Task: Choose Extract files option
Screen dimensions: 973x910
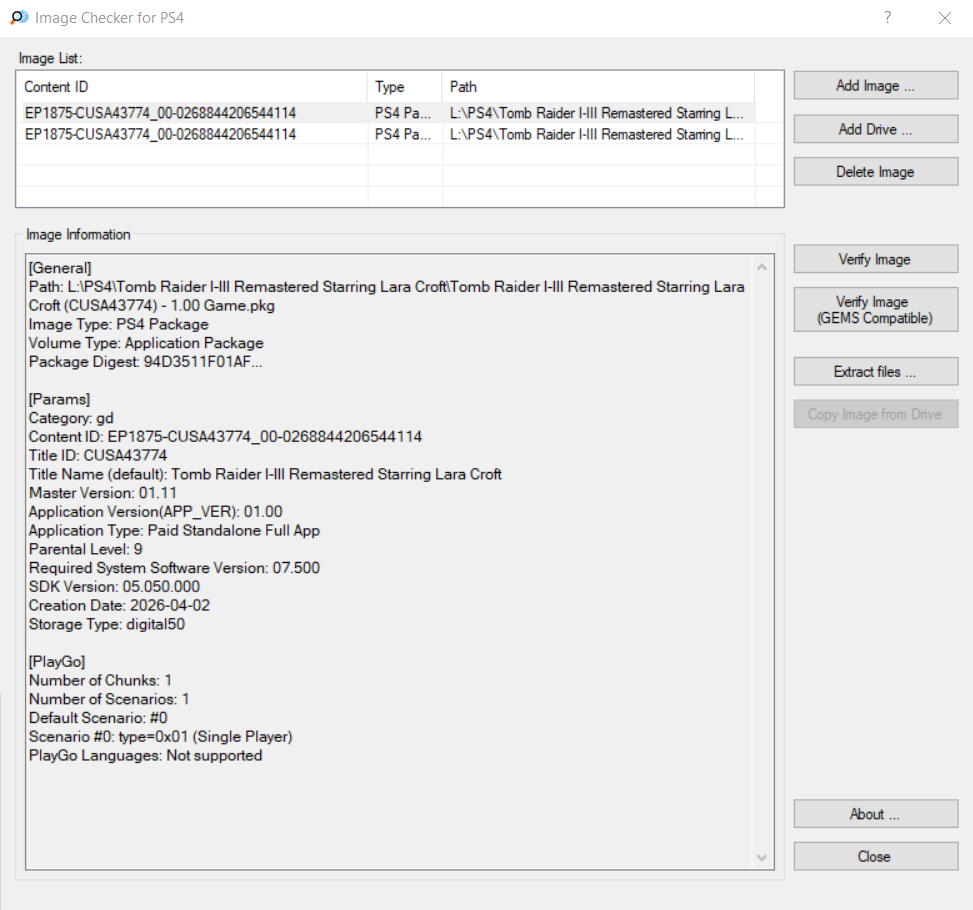Action: pos(876,372)
